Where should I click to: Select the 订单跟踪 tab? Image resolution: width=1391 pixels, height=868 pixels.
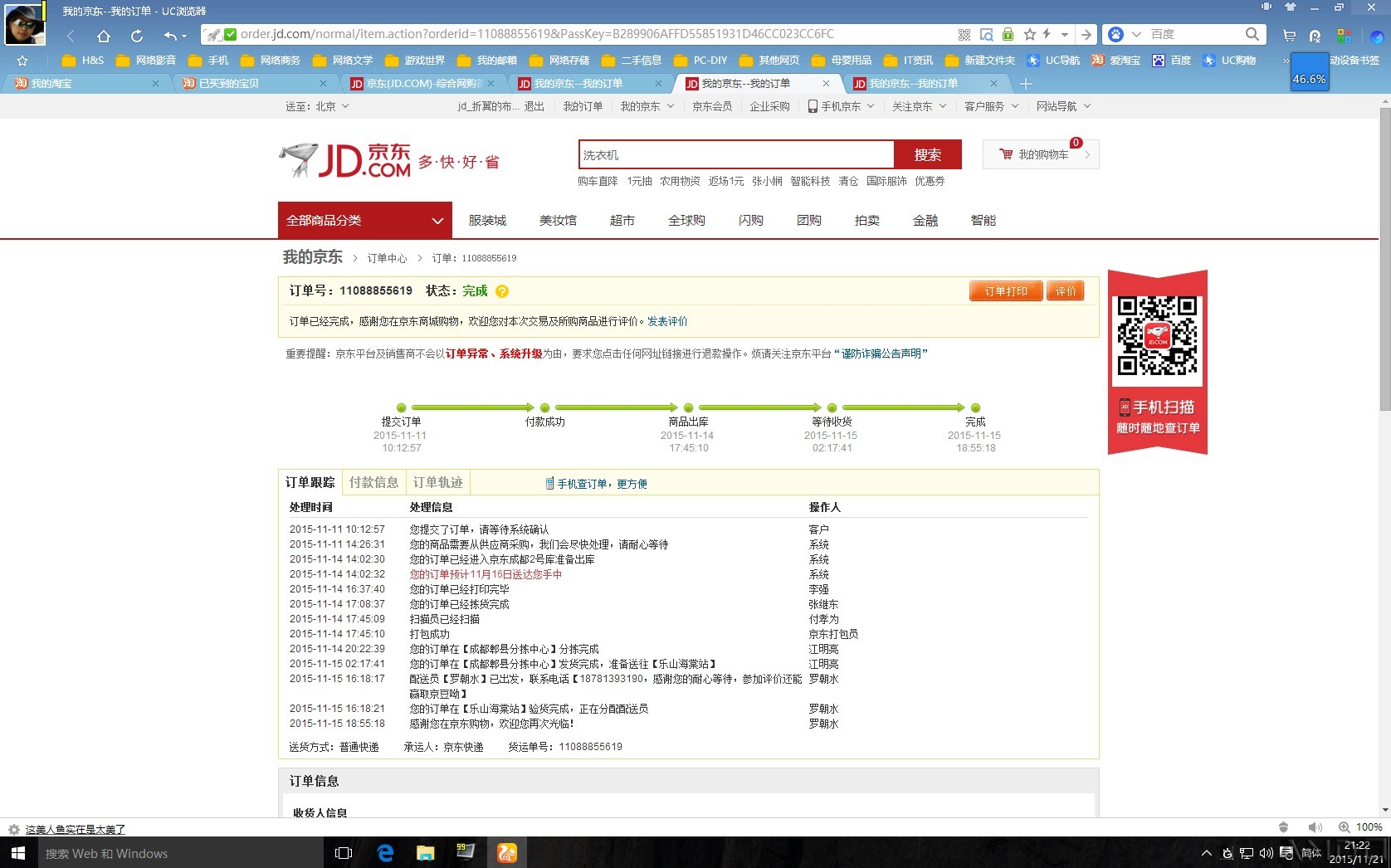(310, 482)
